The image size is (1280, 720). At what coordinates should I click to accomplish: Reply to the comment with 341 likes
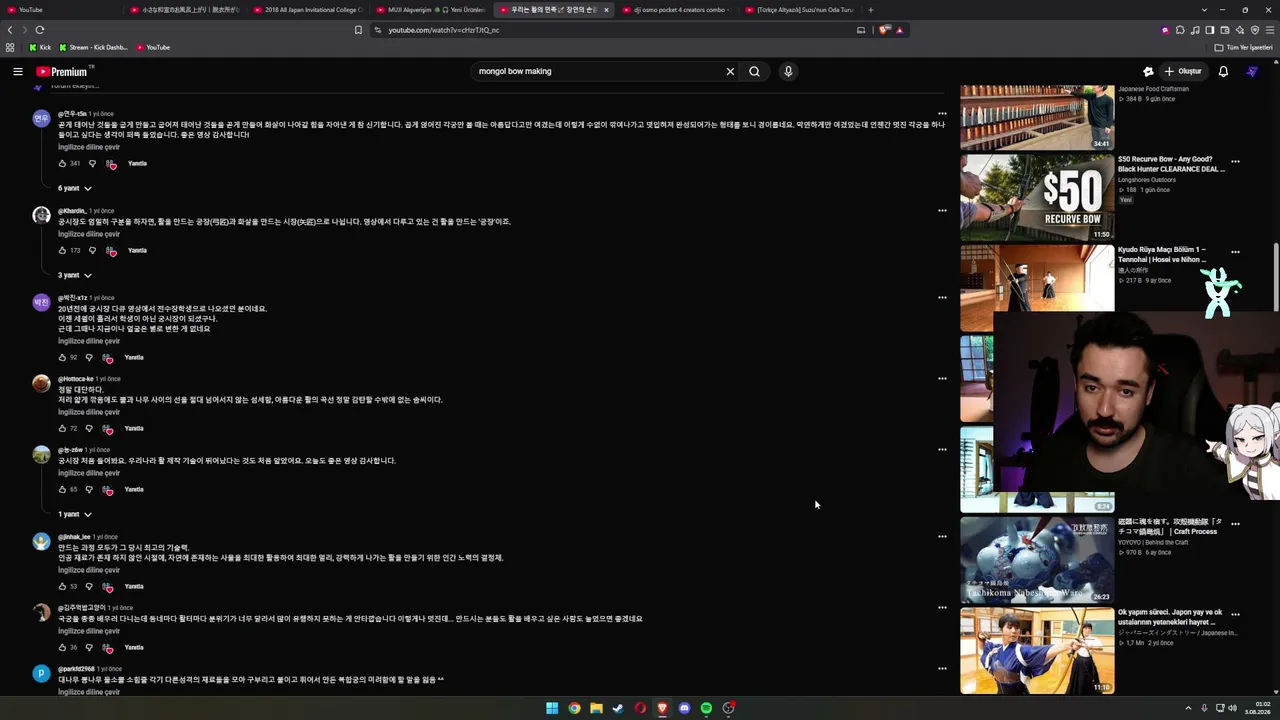[x=137, y=163]
